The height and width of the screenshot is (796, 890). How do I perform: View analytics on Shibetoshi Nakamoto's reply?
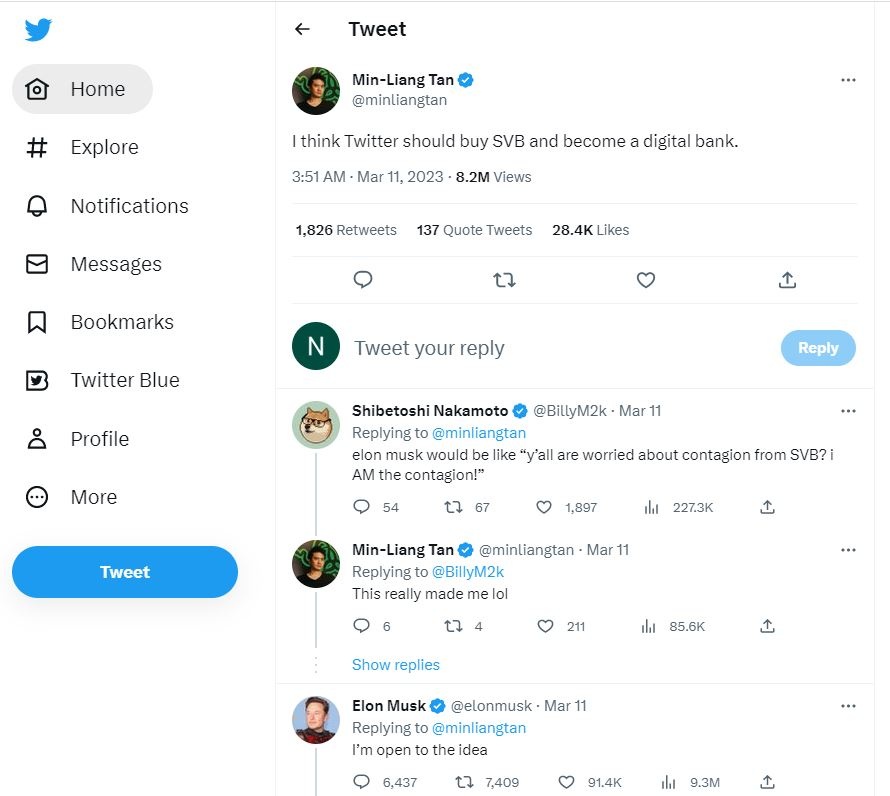click(x=652, y=507)
